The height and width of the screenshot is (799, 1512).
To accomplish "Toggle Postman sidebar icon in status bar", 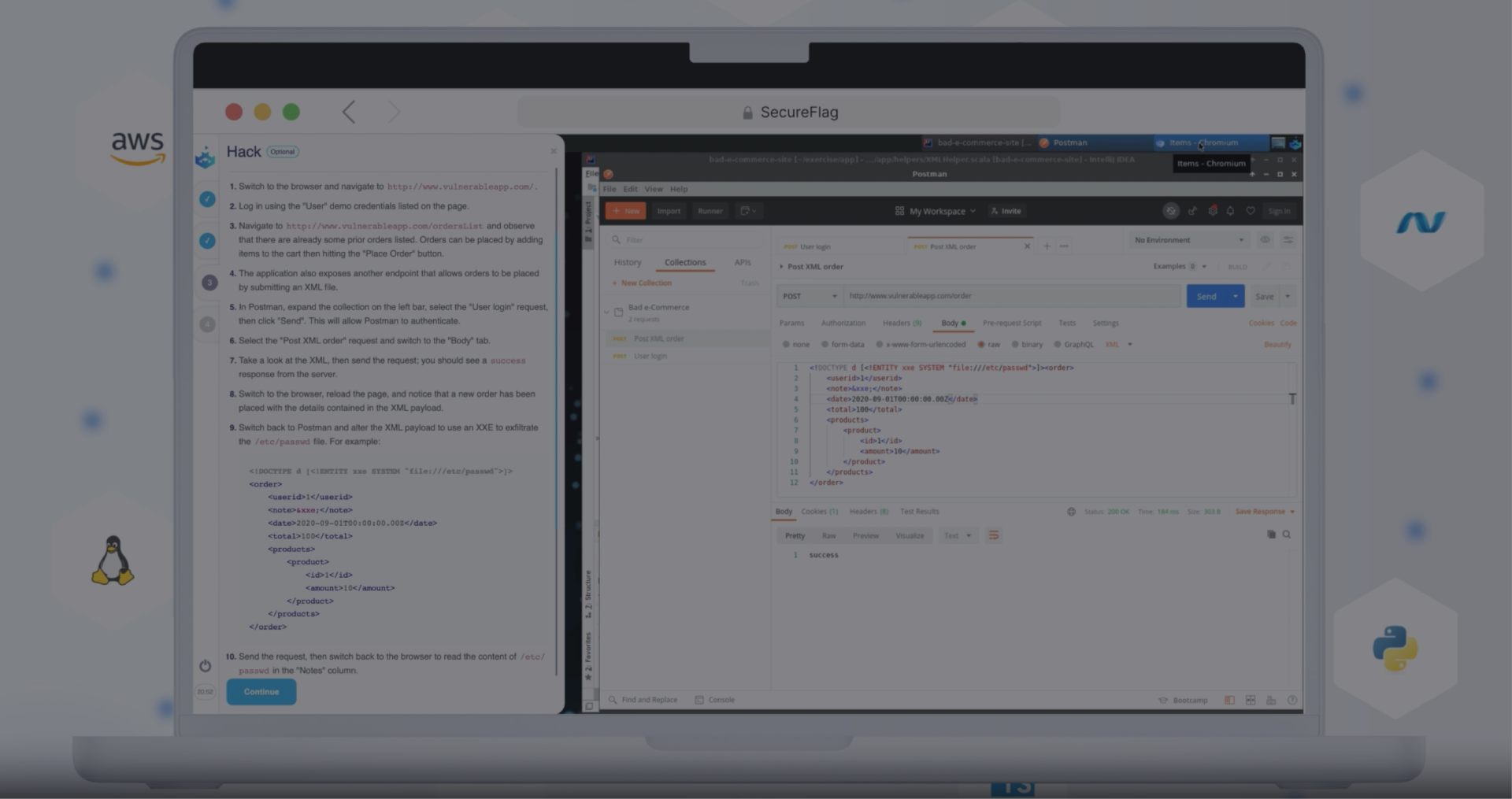I will coord(1230,700).
